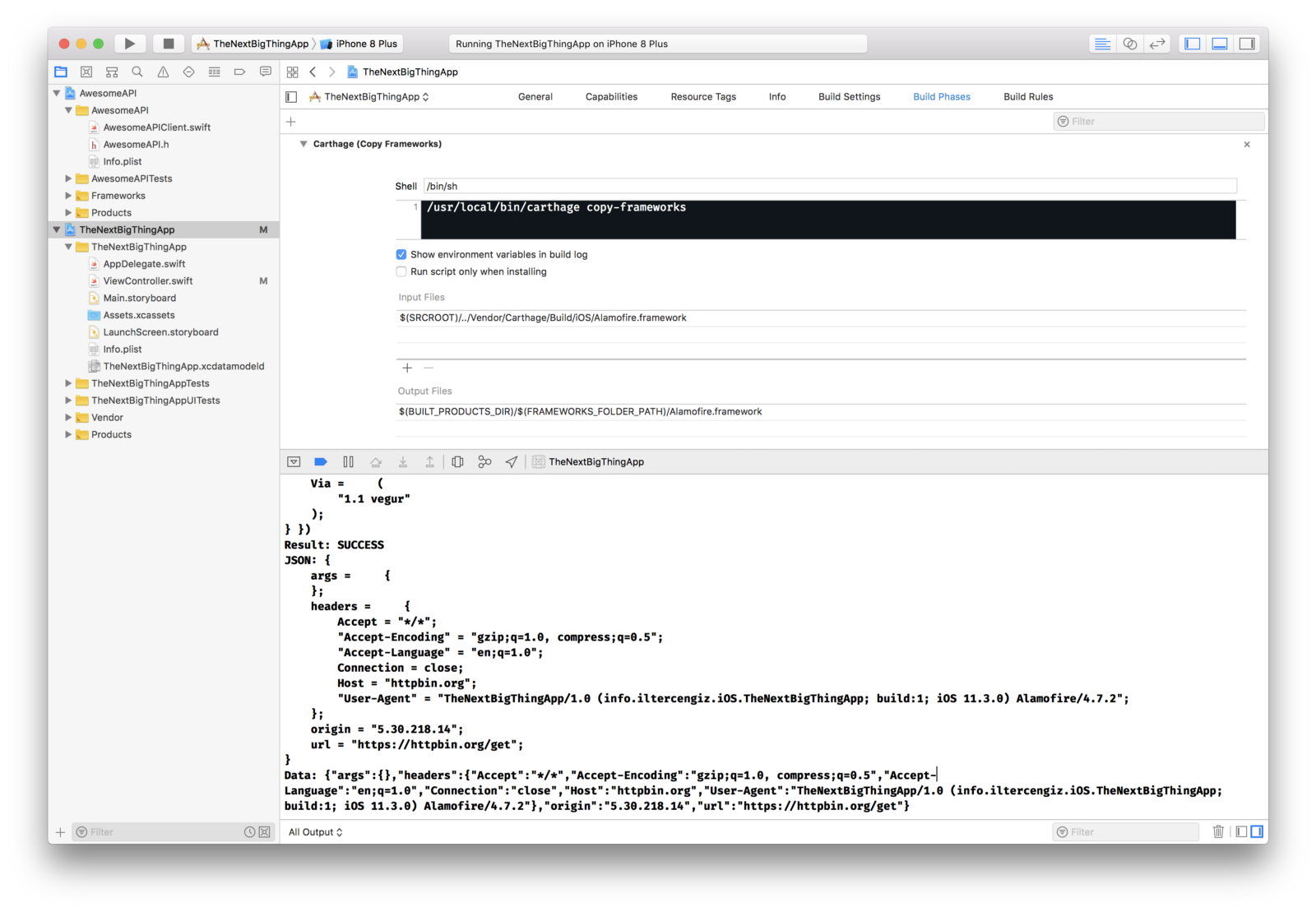Open the Report navigator
Viewport: 1316px width, 912px height.
pyautogui.click(x=265, y=72)
